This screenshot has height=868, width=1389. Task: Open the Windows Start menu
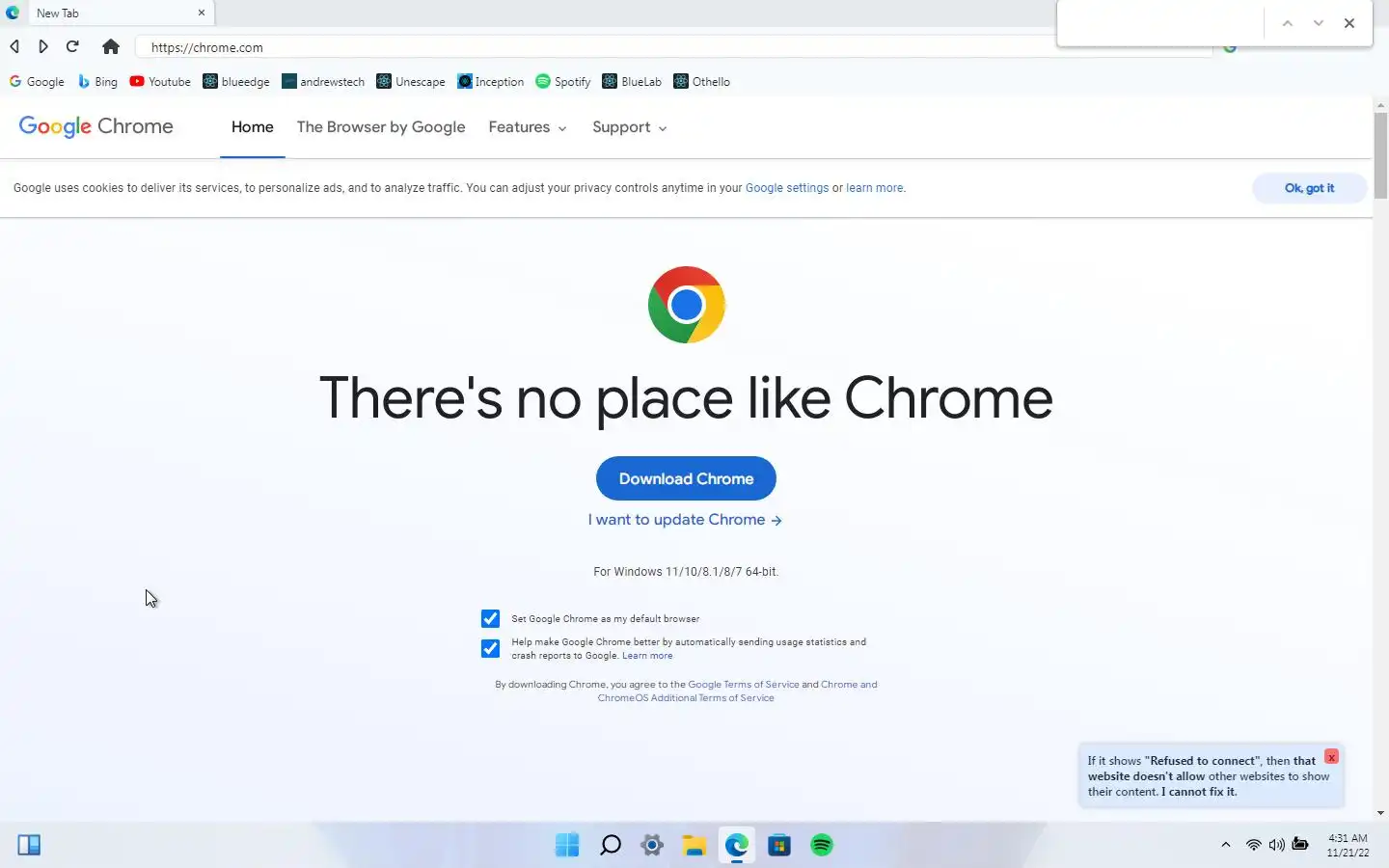567,845
